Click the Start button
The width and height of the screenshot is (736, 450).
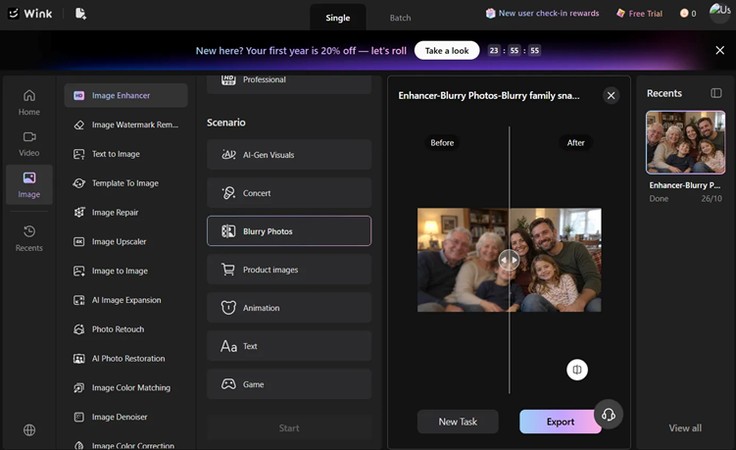289,428
